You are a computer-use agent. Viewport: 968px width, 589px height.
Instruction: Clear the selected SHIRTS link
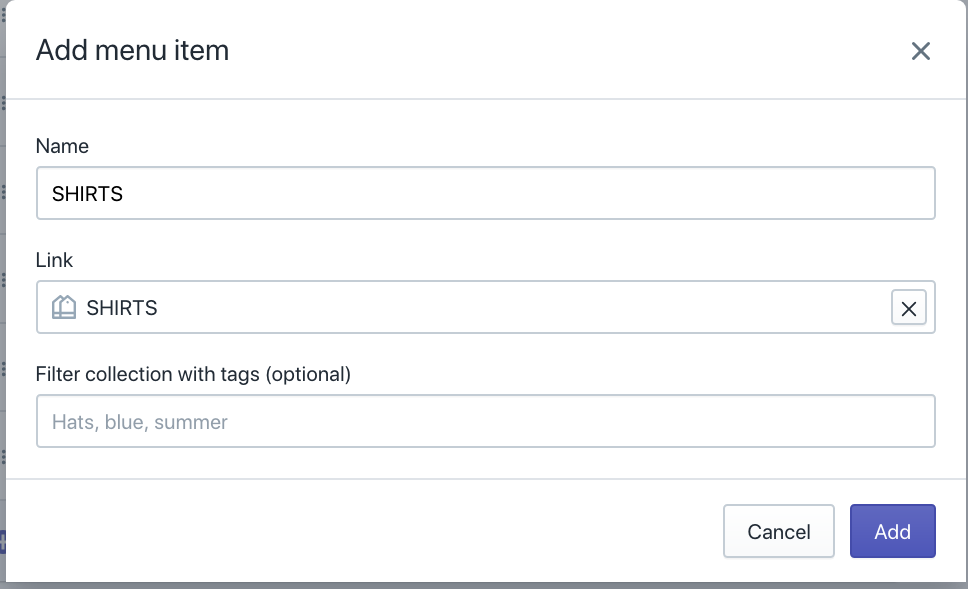click(x=908, y=308)
